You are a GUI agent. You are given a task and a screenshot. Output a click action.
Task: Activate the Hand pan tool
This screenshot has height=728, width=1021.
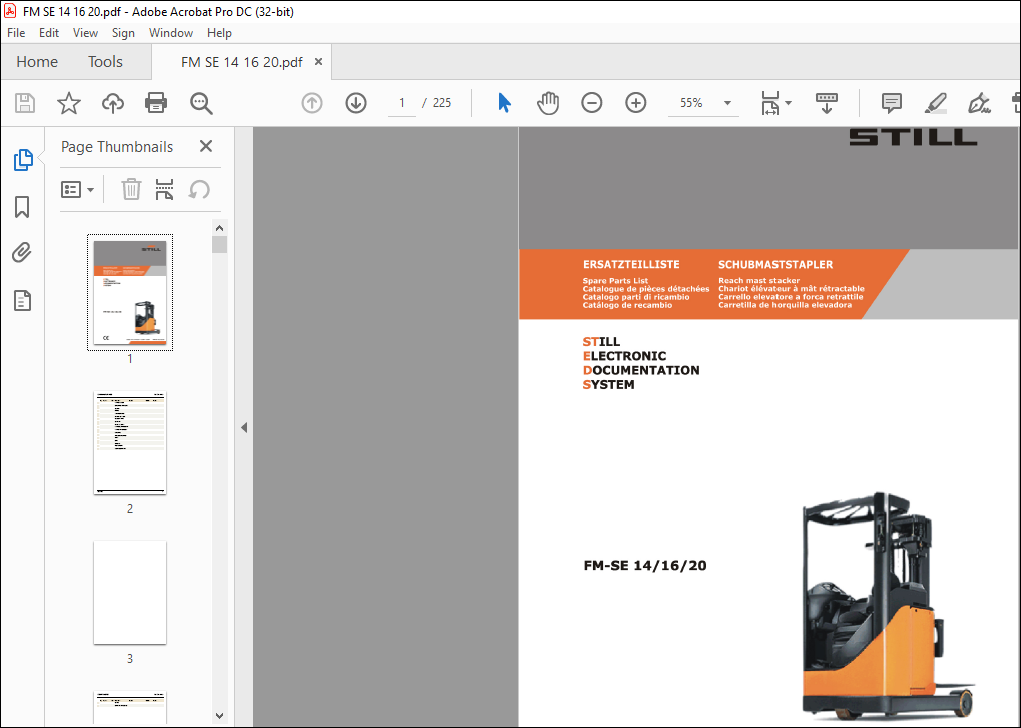[548, 103]
